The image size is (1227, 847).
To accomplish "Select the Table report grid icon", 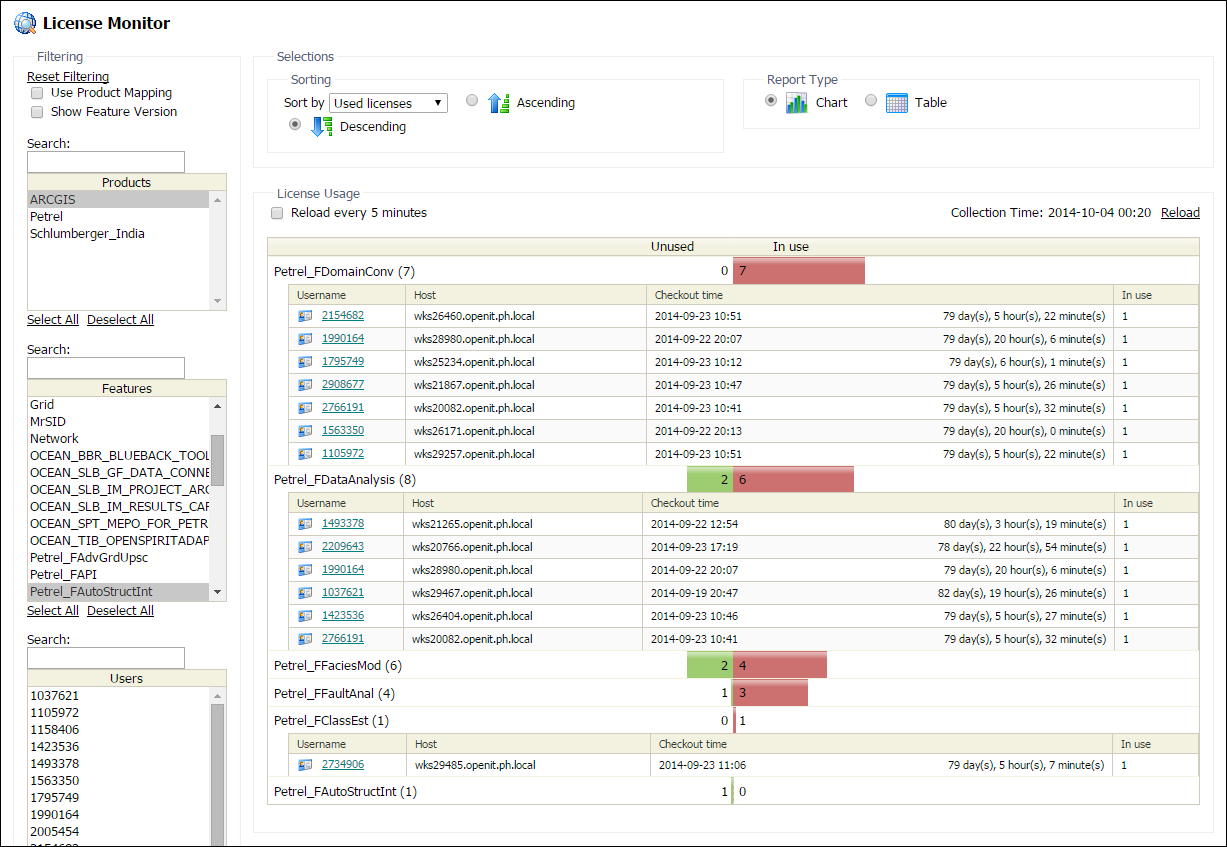I will coord(897,102).
